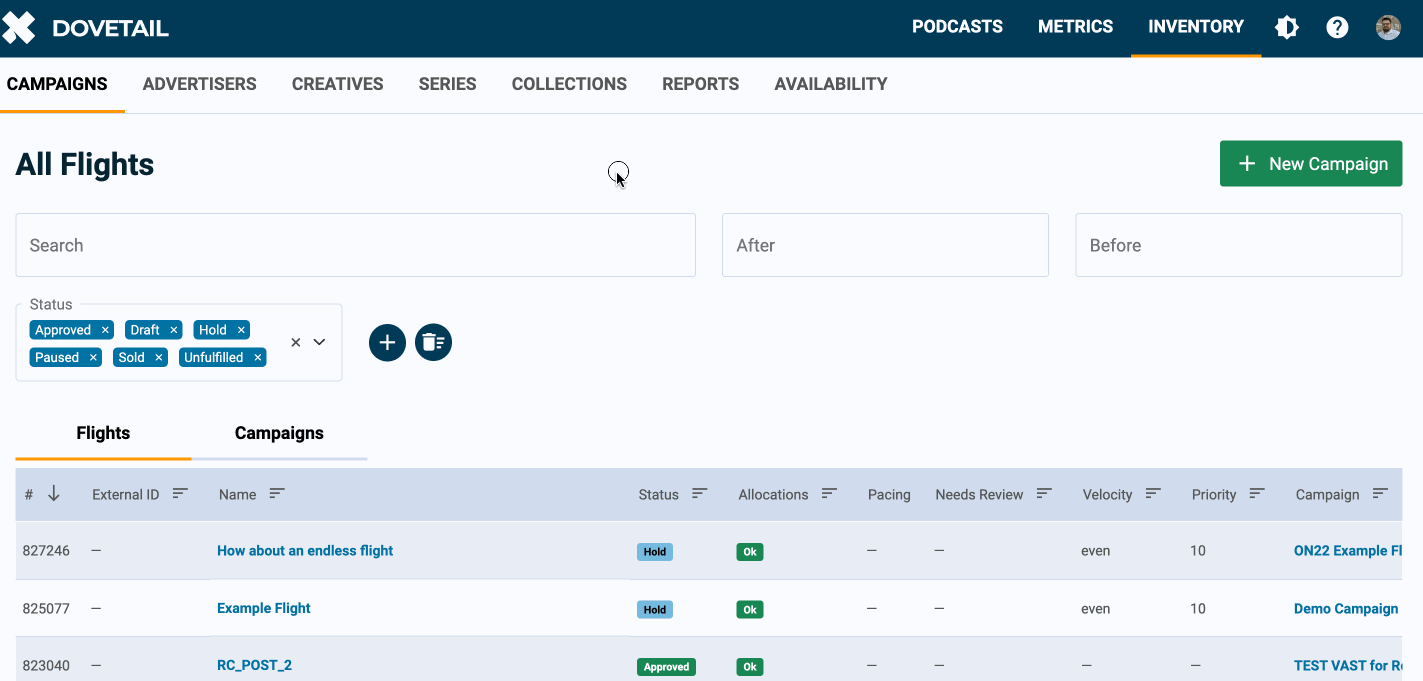1423x681 pixels.
Task: Toggle the dark mode brightness icon
Action: (1287, 28)
